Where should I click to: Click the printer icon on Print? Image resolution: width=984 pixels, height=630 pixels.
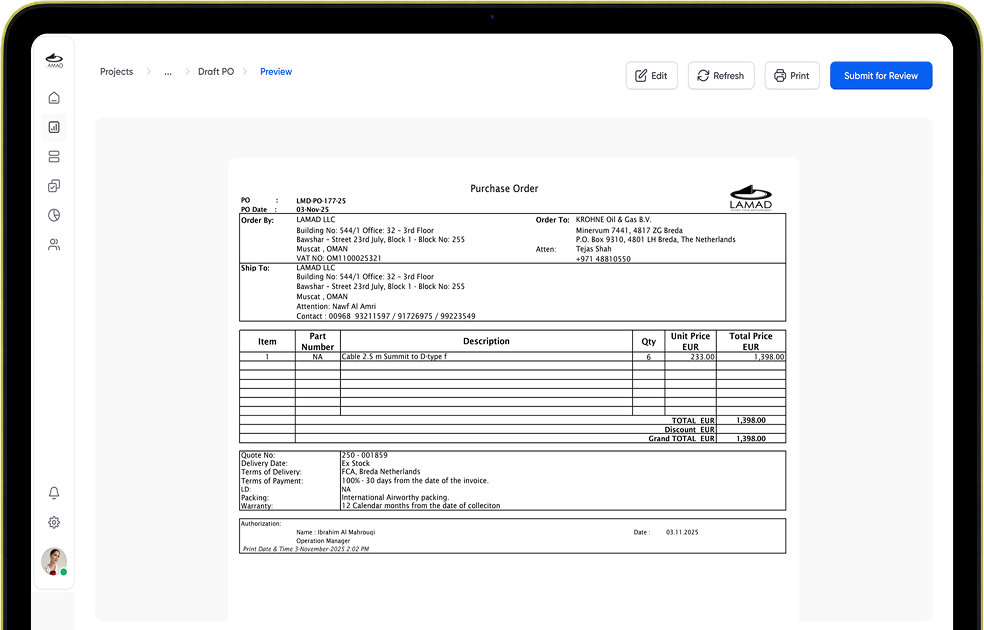[x=779, y=75]
